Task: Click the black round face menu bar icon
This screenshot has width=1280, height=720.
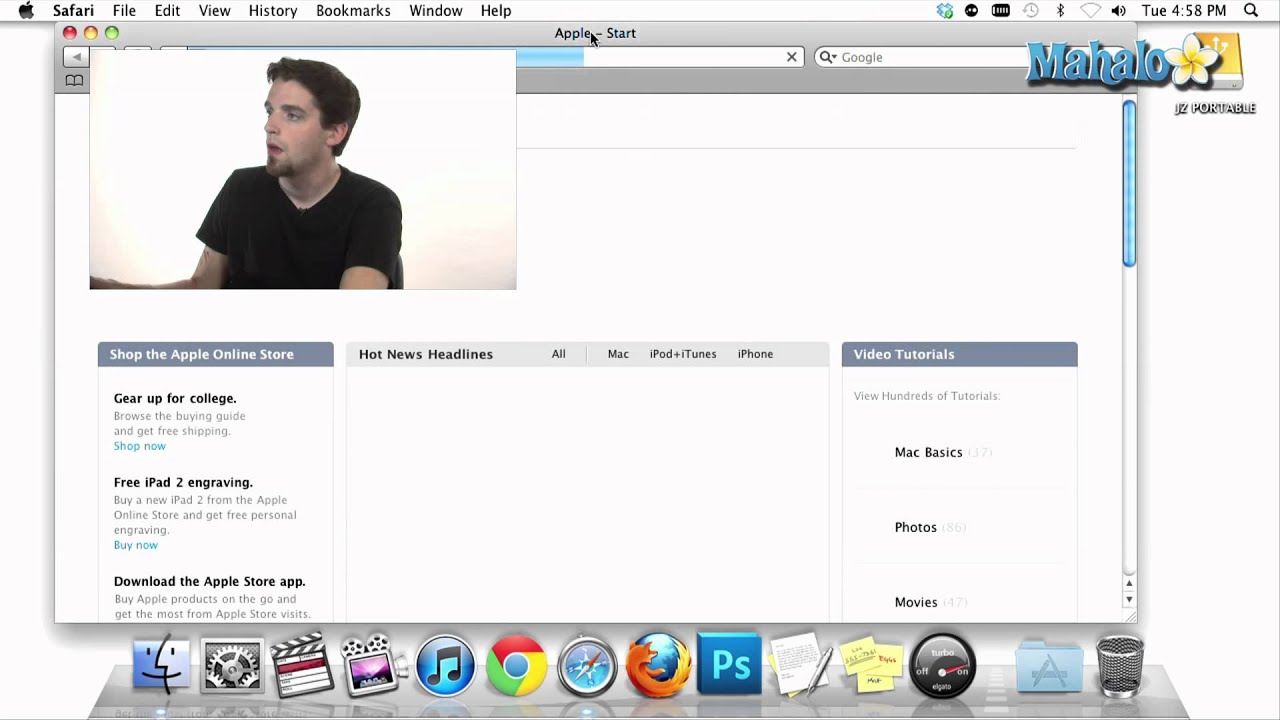Action: point(971,10)
